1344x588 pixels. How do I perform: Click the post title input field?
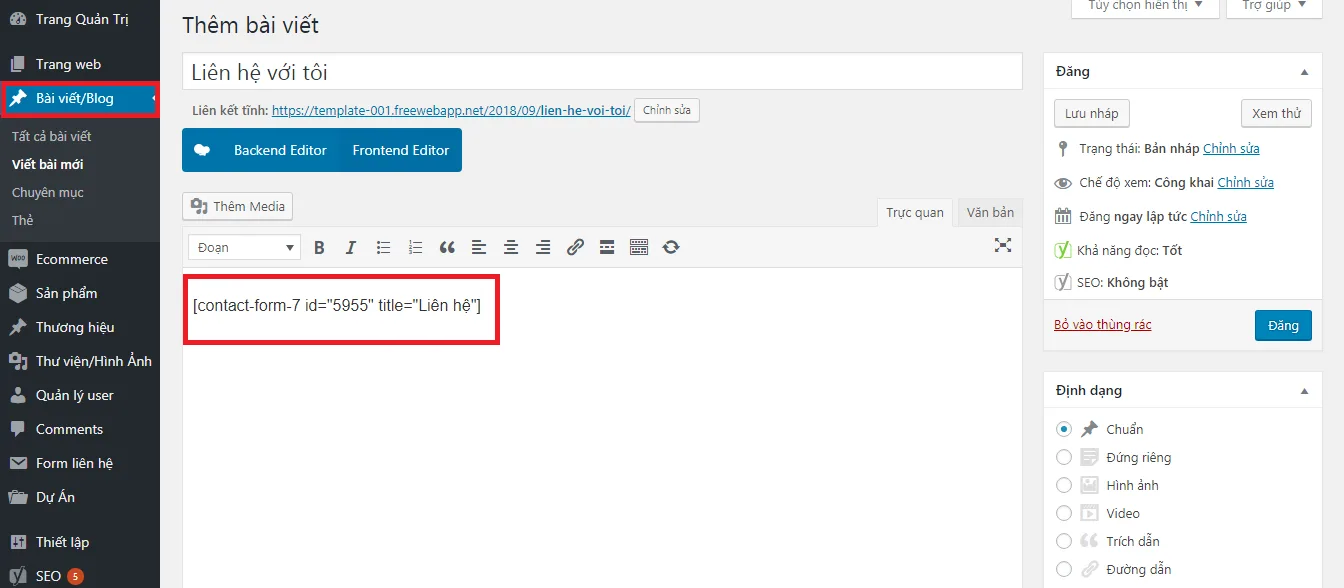602,72
